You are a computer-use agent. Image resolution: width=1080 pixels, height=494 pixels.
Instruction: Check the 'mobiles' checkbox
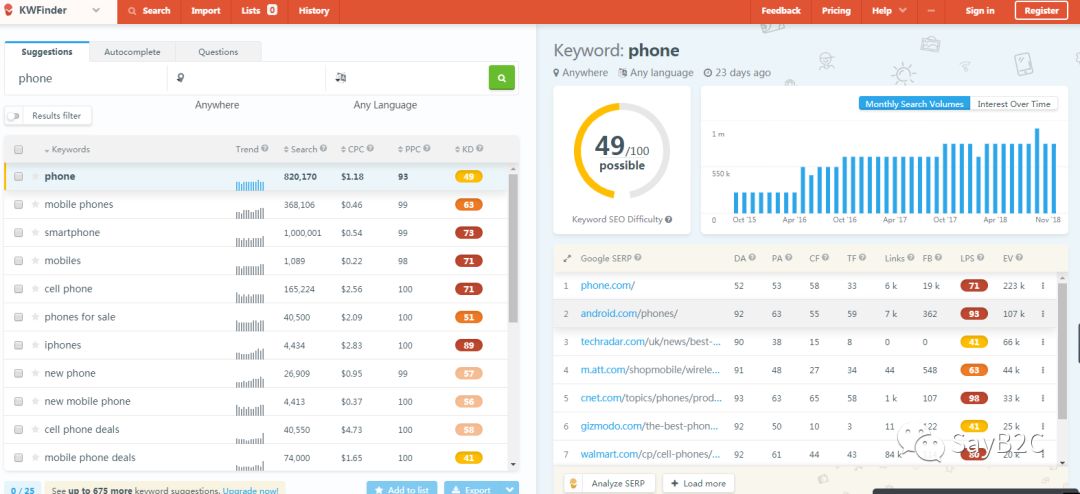(19, 261)
